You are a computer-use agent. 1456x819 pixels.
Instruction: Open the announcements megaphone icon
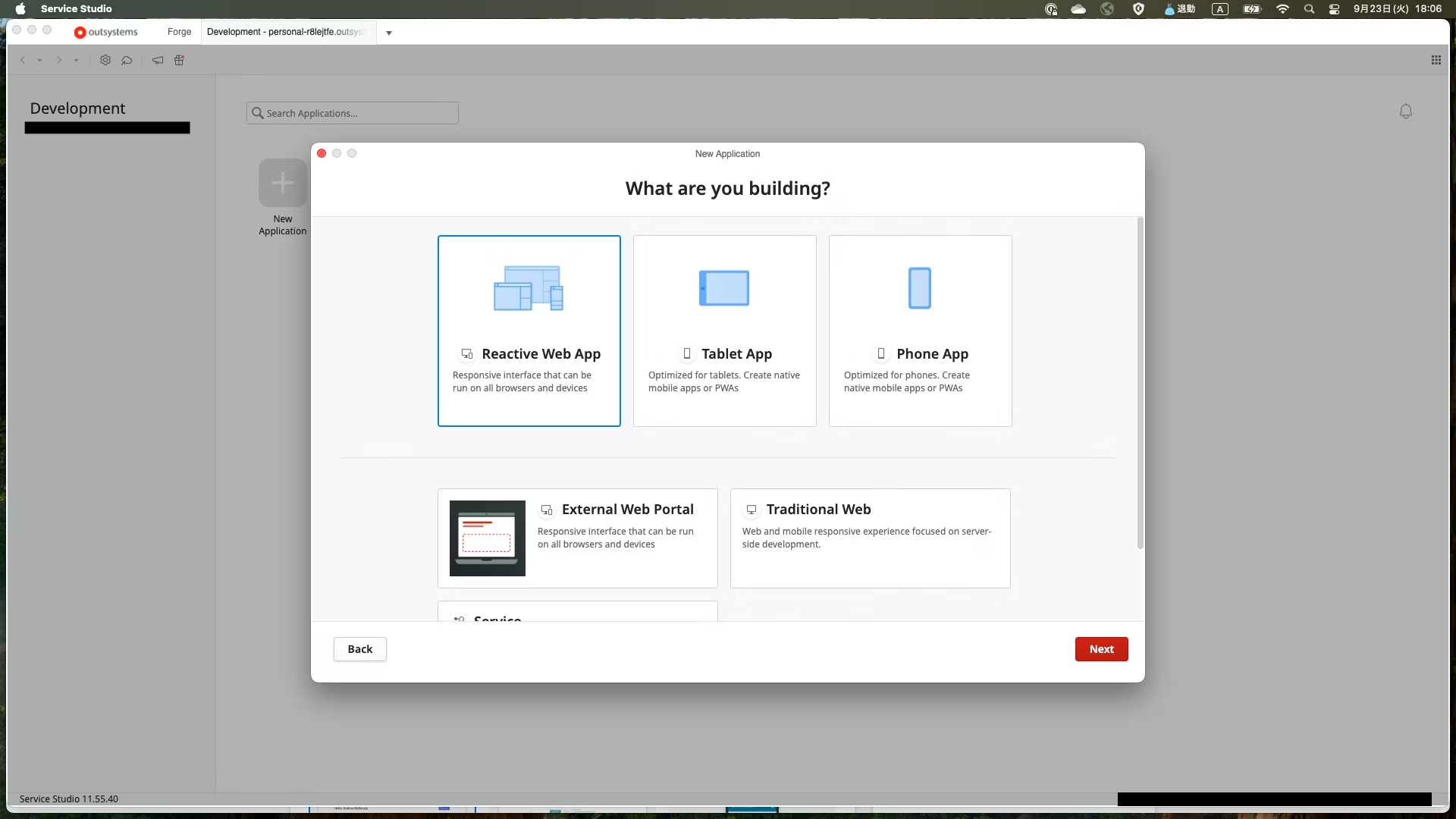(x=158, y=60)
